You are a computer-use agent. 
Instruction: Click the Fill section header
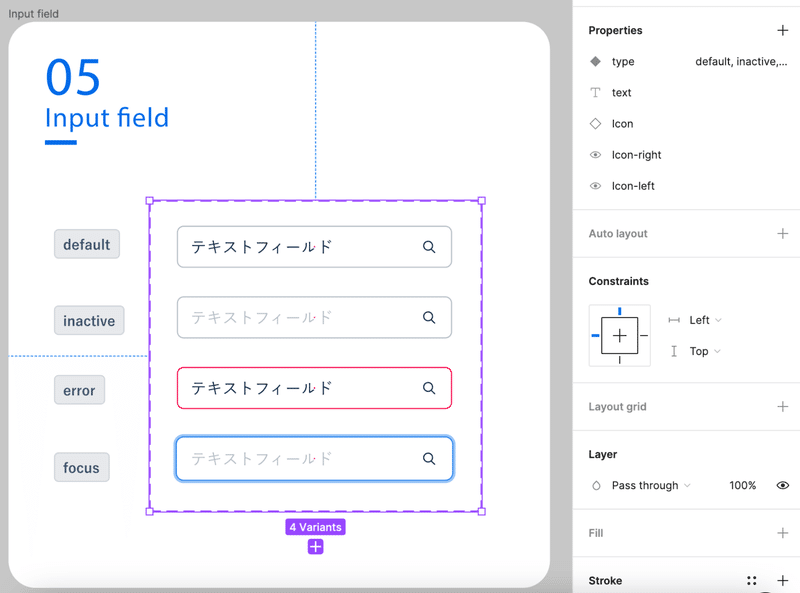pos(595,533)
